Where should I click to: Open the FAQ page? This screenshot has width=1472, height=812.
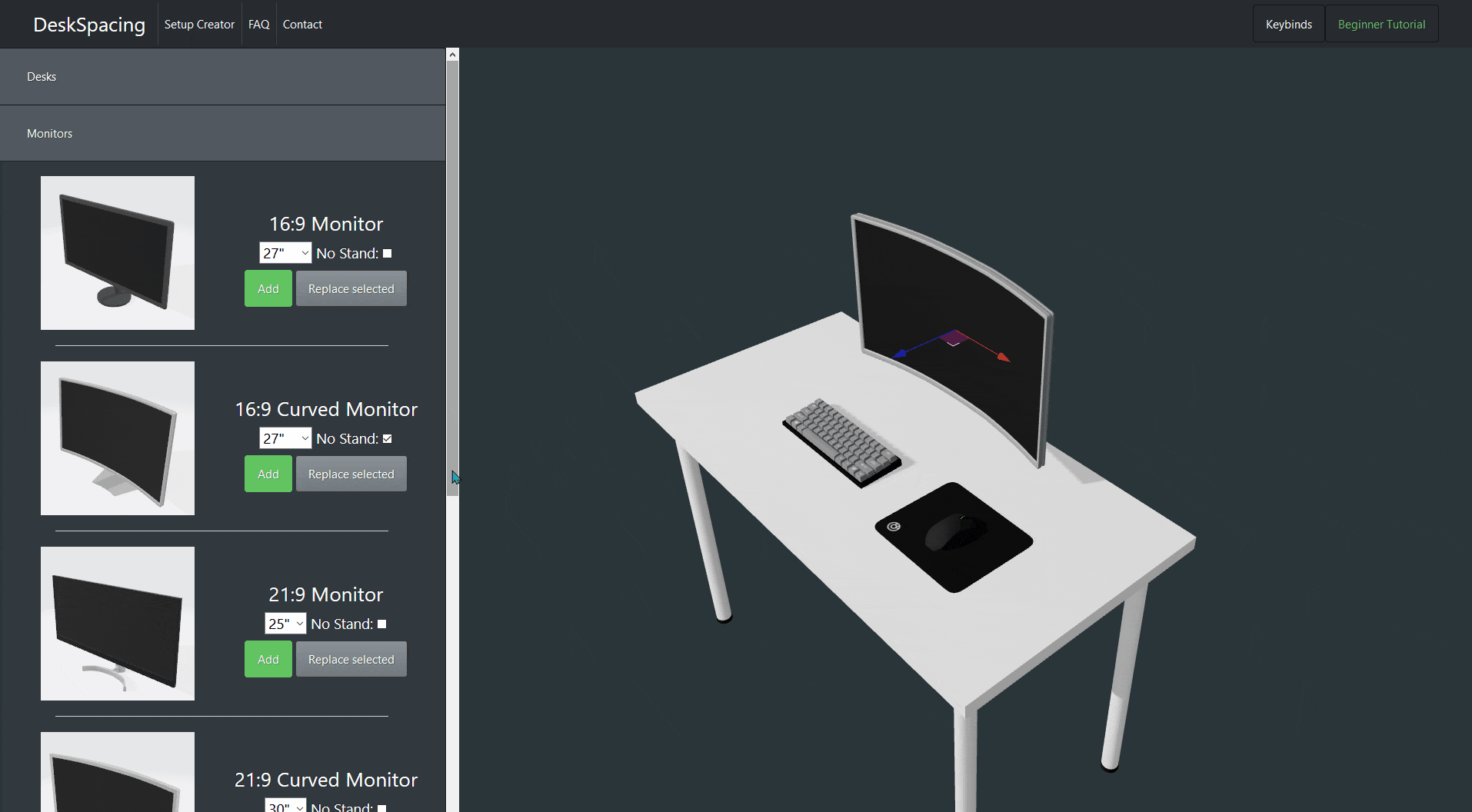(x=258, y=25)
